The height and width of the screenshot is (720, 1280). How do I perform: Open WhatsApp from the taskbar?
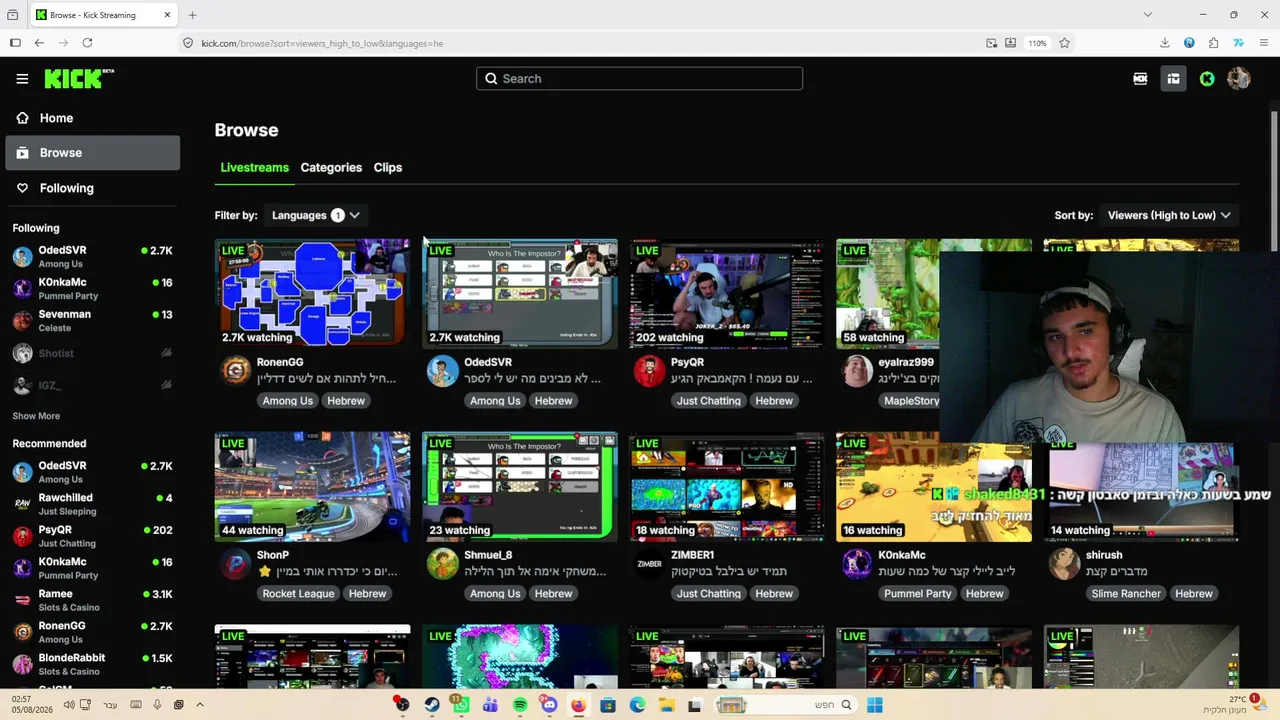coord(461,705)
